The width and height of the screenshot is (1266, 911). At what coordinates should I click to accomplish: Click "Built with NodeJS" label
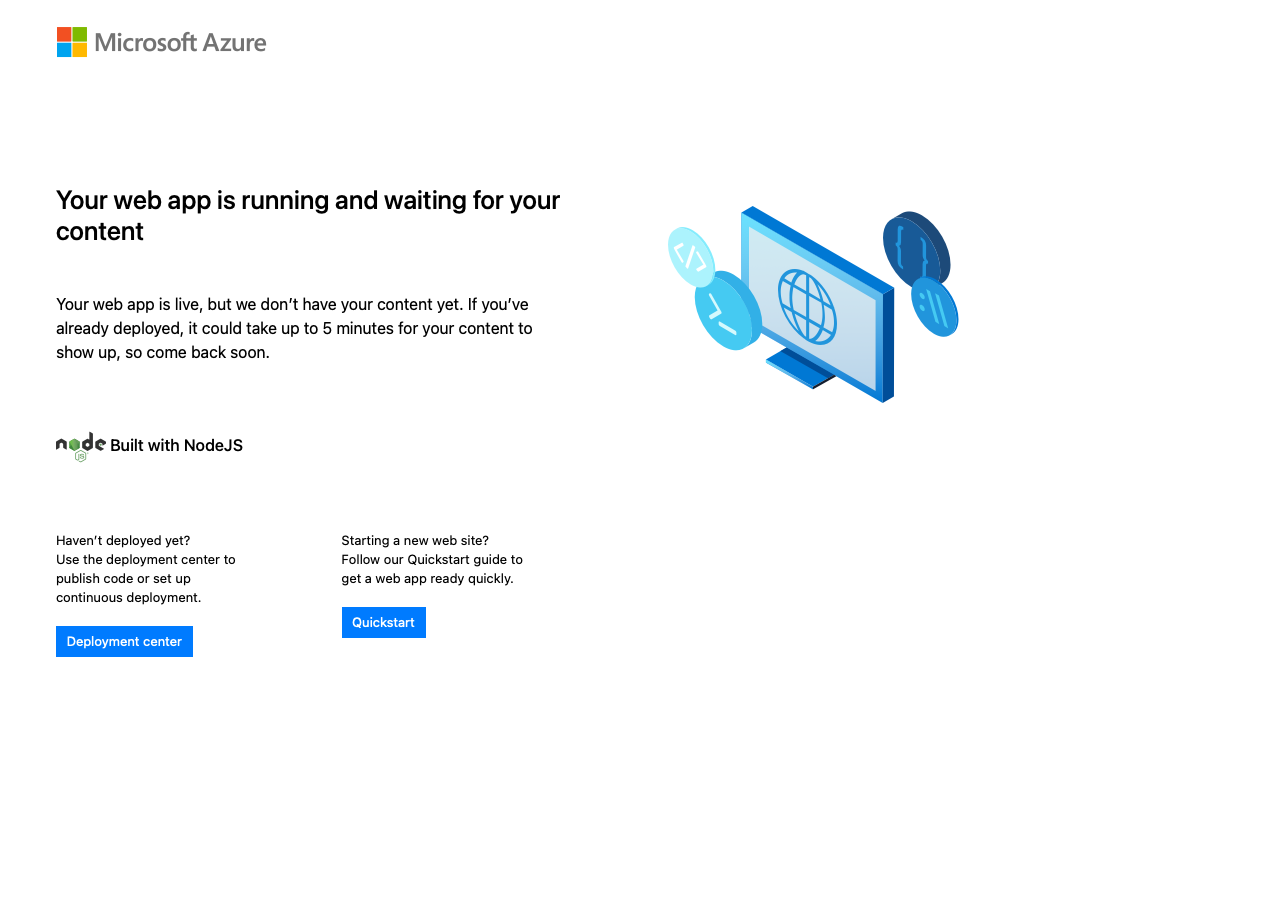pyautogui.click(x=176, y=446)
